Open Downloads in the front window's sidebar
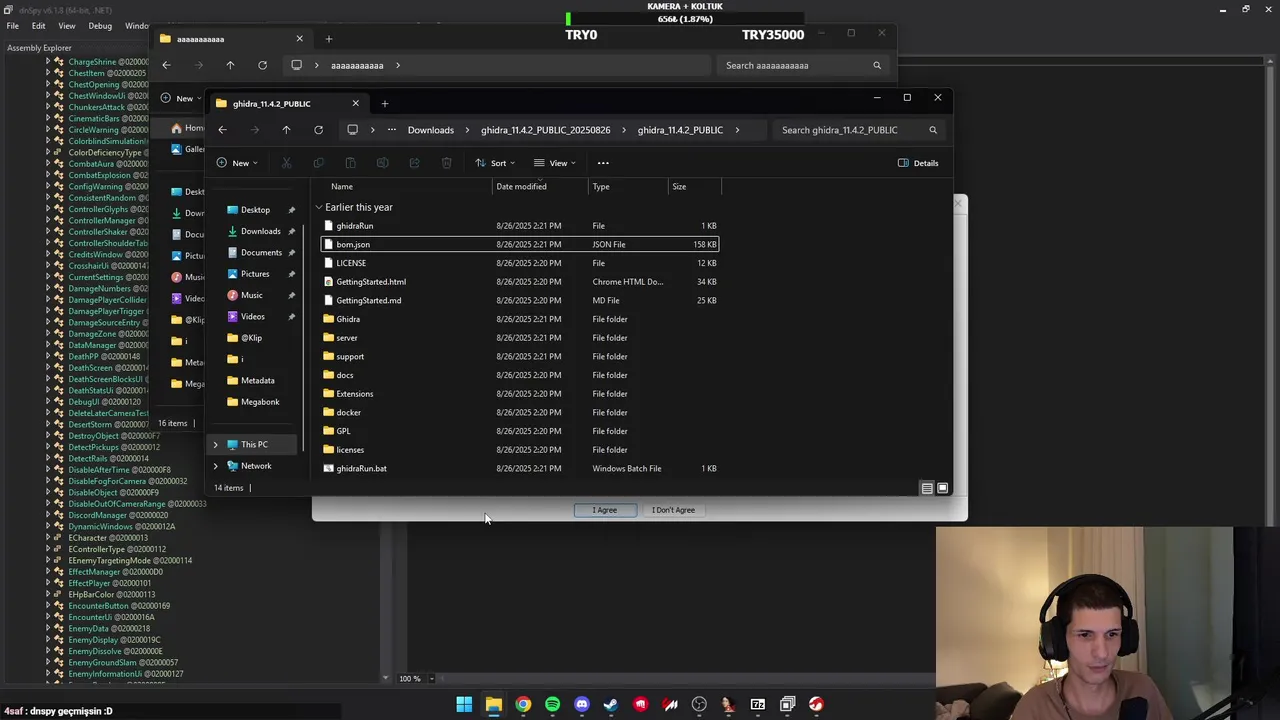The width and height of the screenshot is (1280, 720). pyautogui.click(x=261, y=231)
